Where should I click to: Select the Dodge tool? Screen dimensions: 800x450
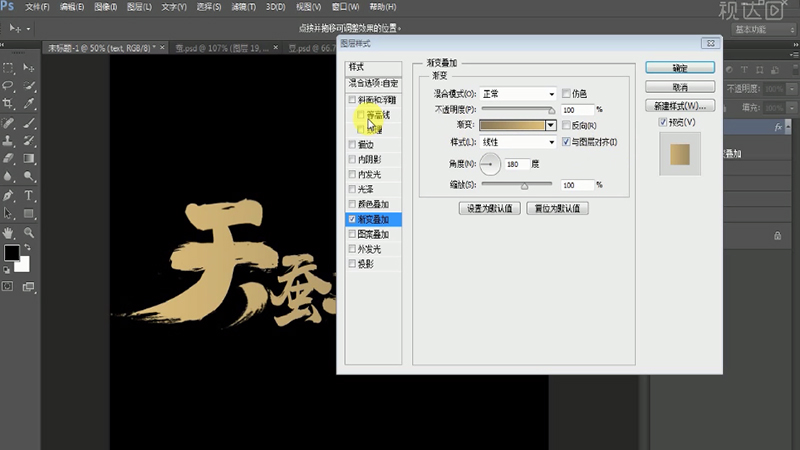(29, 177)
